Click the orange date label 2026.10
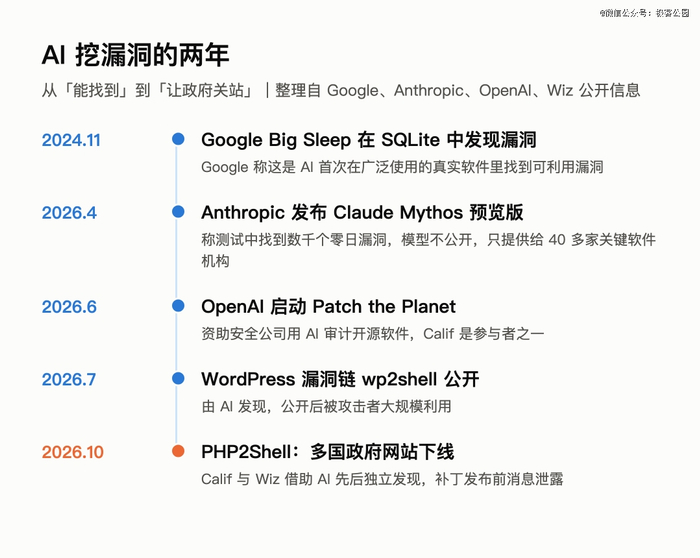The height and width of the screenshot is (558, 700). click(x=73, y=453)
